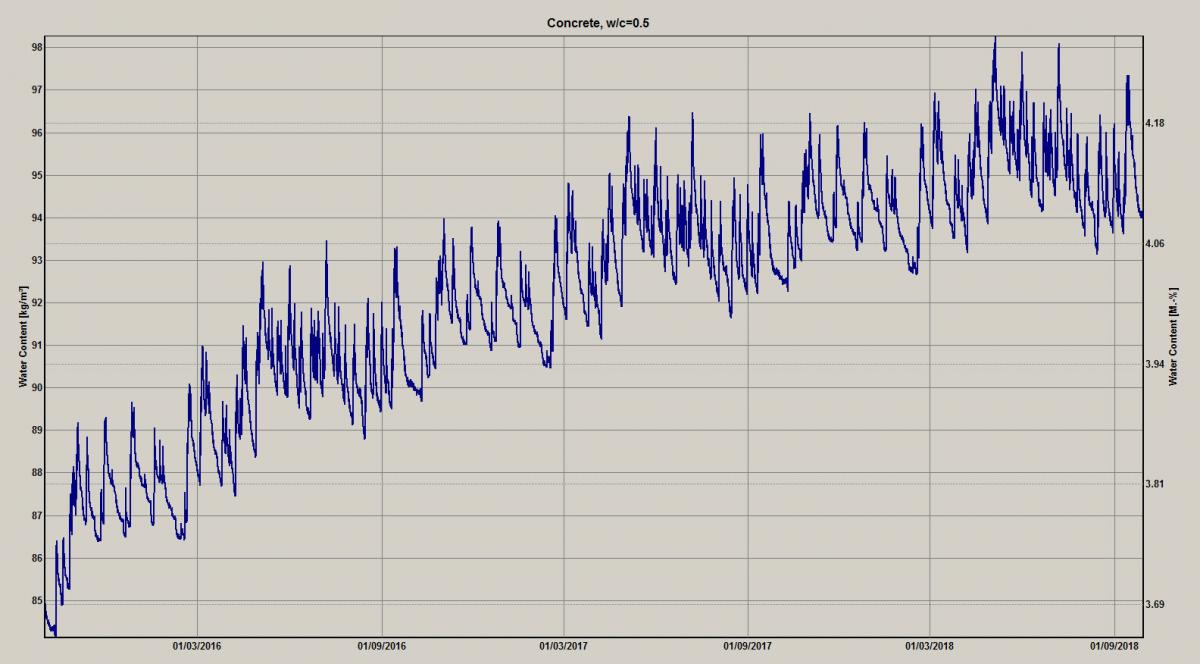The height and width of the screenshot is (664, 1200).
Task: Click the left axis value 91
Action: click(36, 345)
